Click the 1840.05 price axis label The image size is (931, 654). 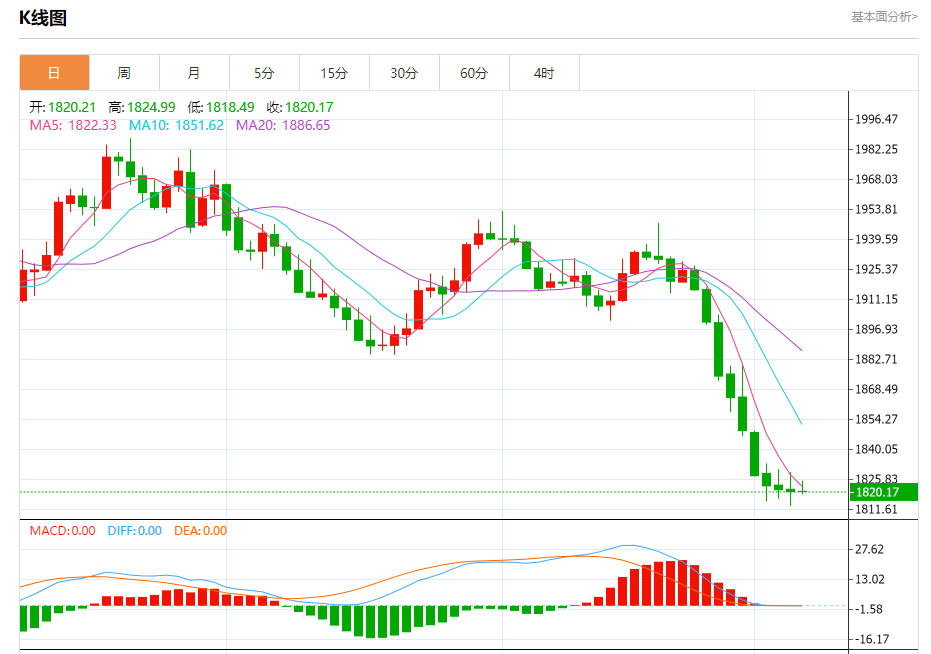(876, 449)
